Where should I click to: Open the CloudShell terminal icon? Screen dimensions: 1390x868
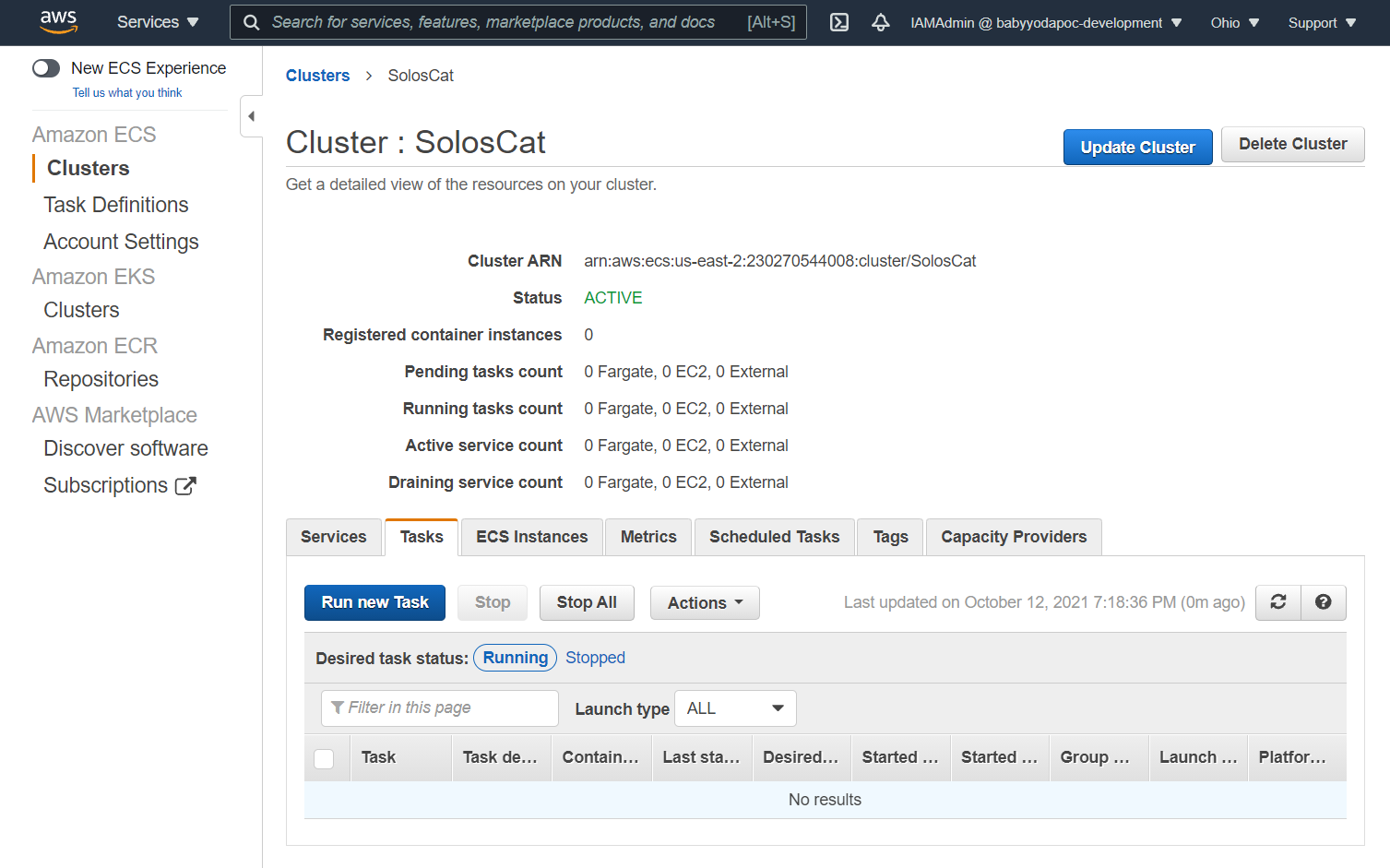coord(839,22)
